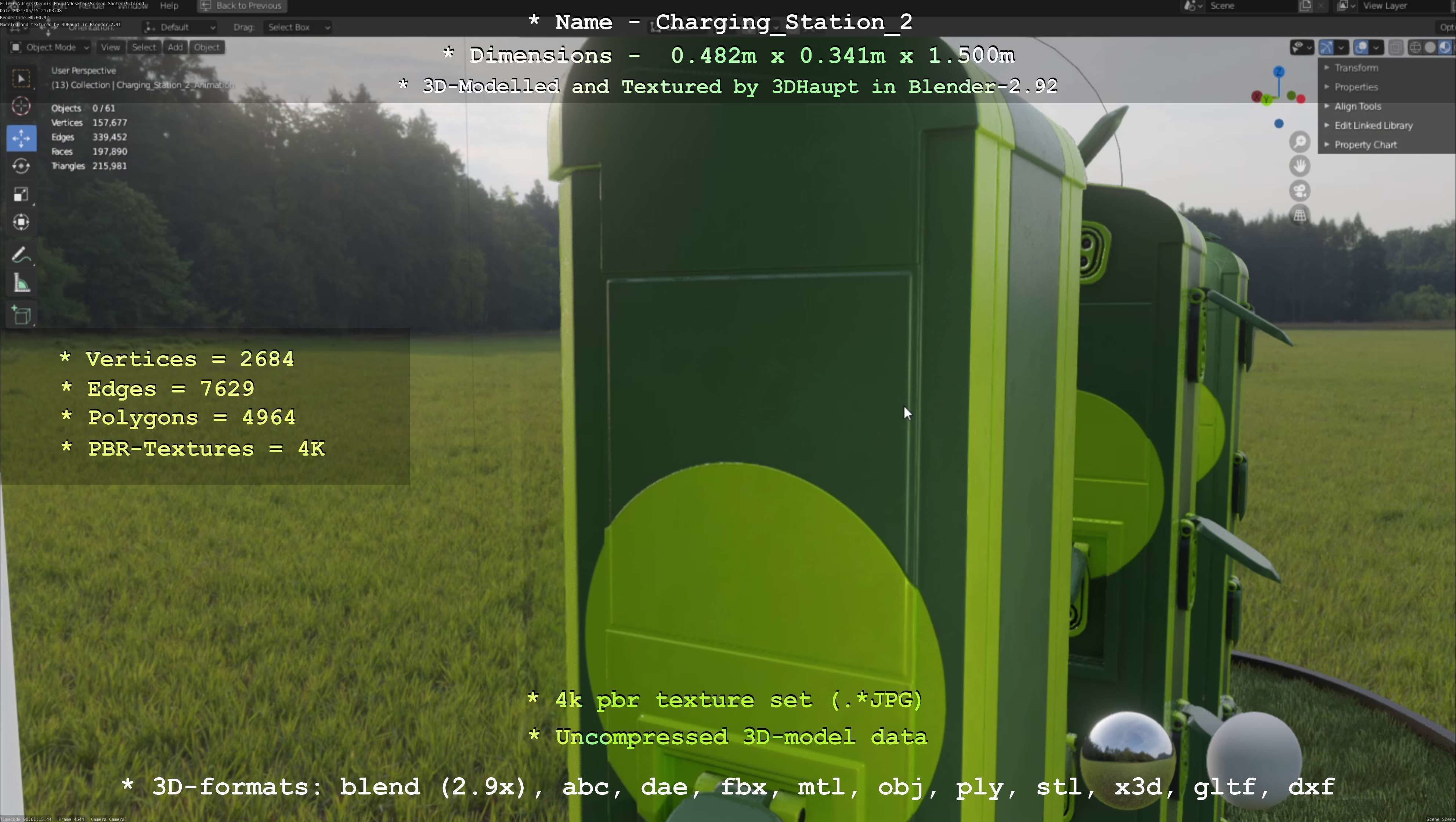Open the Select menu
The image size is (1456, 822).
coord(144,47)
